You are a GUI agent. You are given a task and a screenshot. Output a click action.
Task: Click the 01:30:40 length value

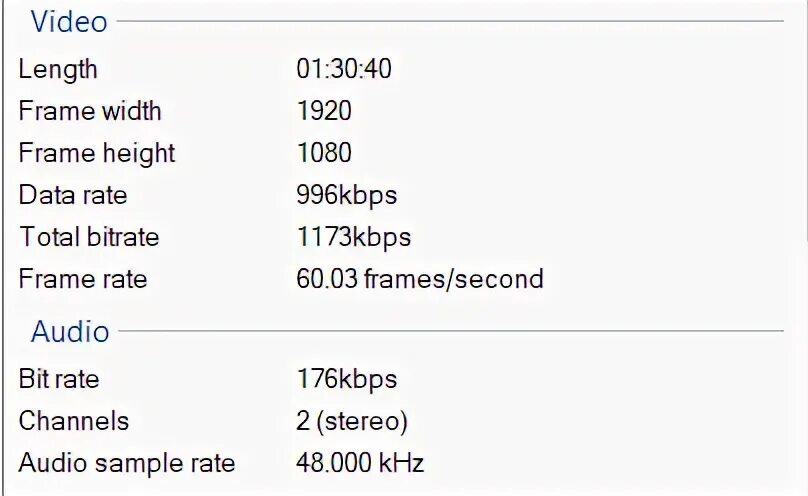[343, 69]
